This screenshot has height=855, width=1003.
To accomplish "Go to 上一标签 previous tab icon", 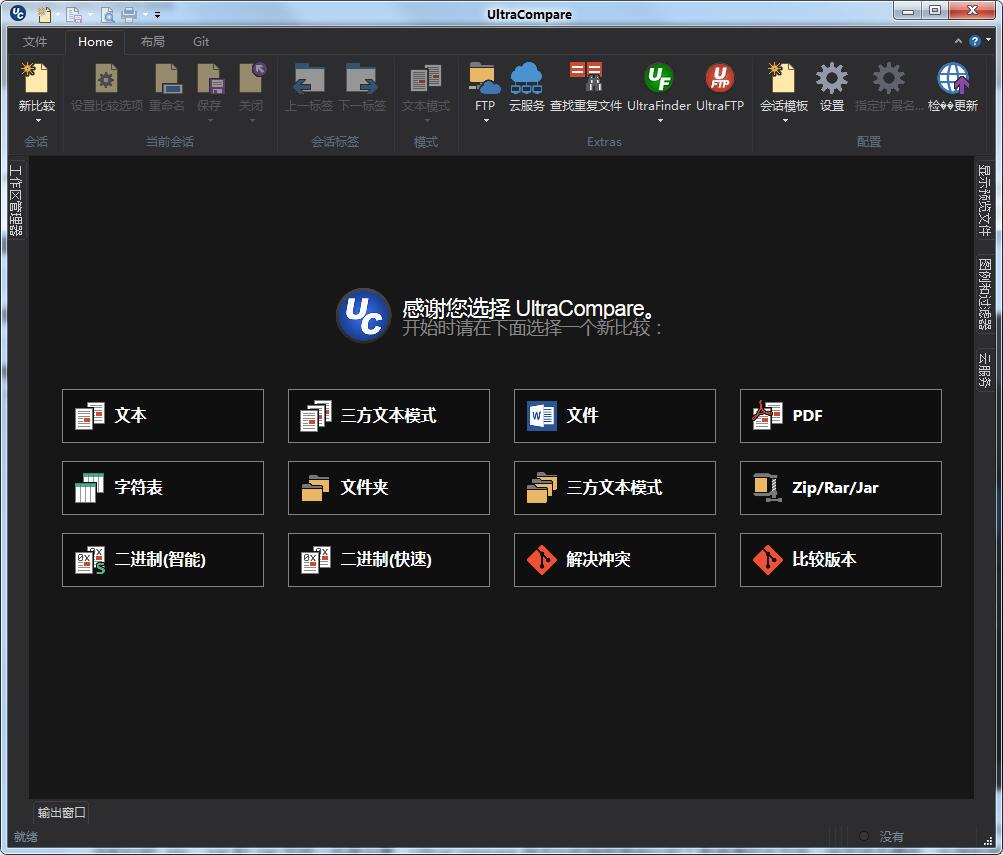I will coord(309,79).
